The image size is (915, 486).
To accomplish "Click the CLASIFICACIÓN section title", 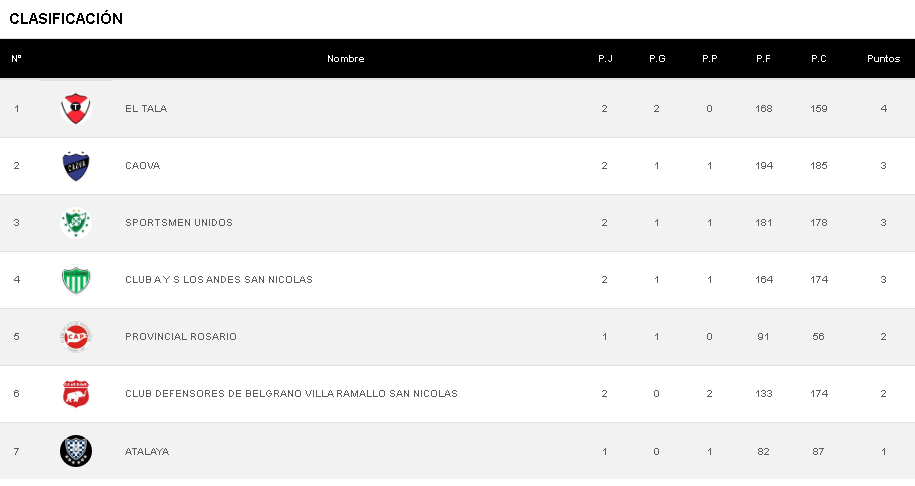I will pos(66,19).
